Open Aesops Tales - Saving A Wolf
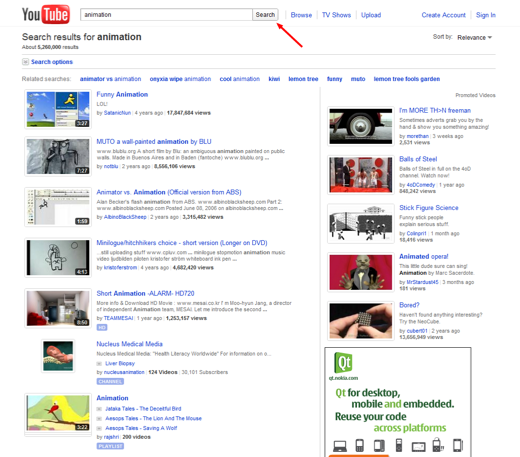Viewport: 520px width, 457px height. point(141,428)
